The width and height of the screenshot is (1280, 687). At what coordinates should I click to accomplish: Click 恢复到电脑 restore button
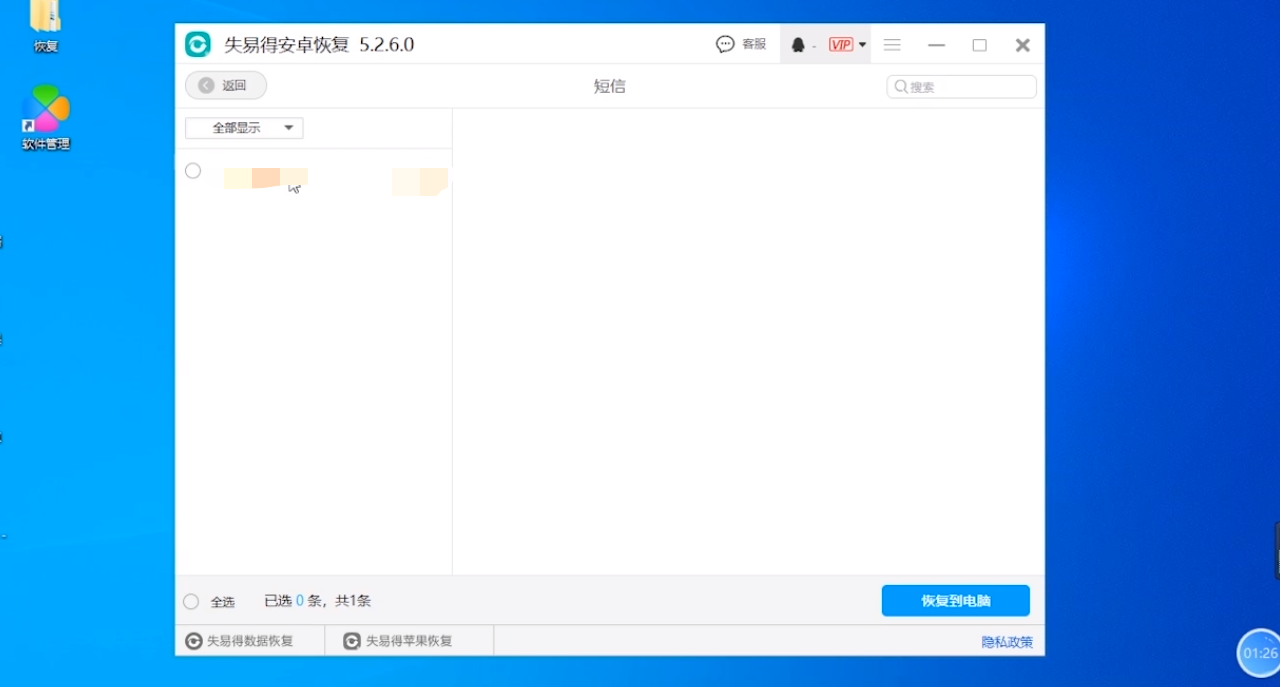coord(956,601)
